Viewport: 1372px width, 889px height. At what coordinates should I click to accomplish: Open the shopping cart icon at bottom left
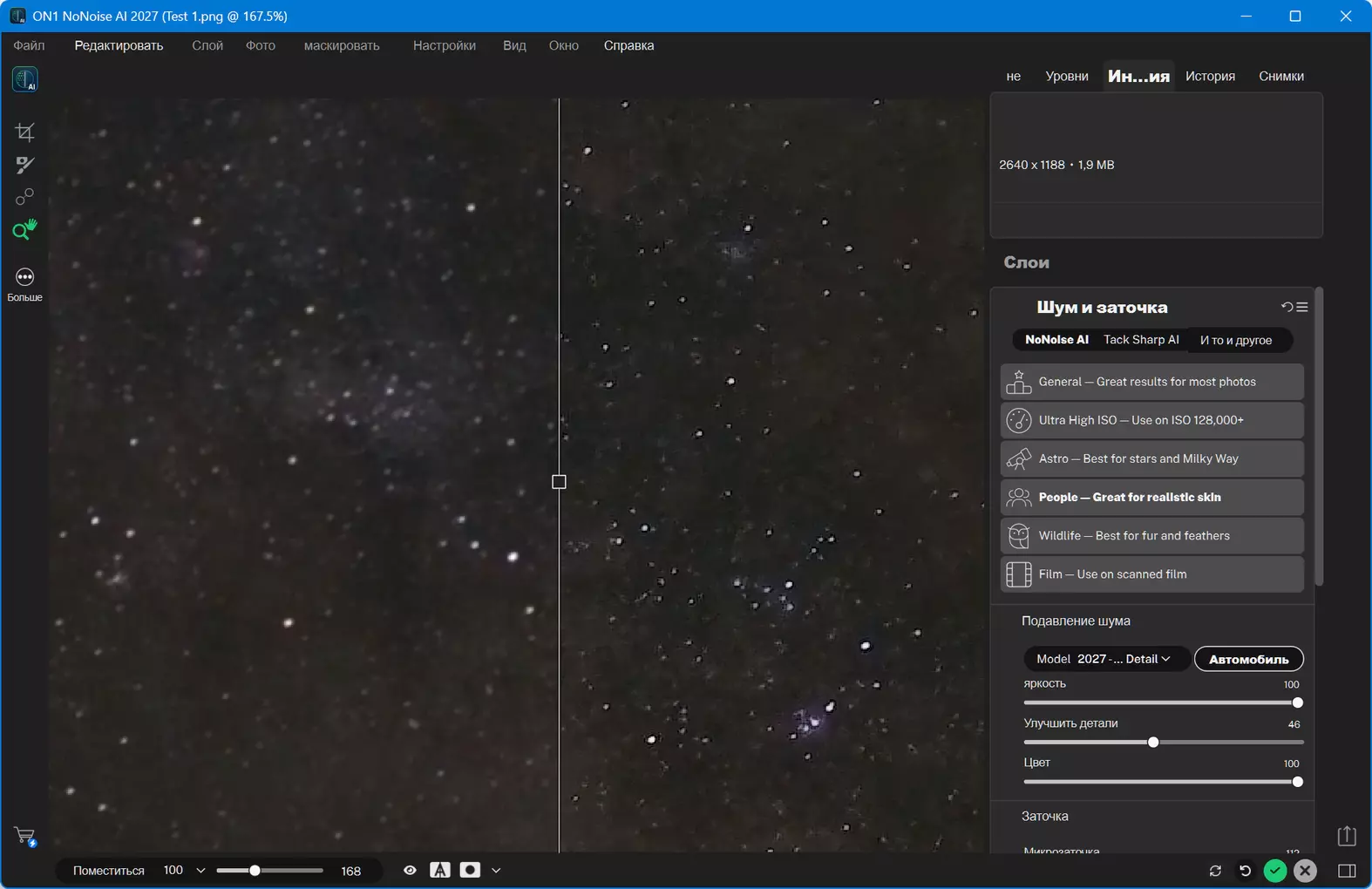tap(24, 837)
